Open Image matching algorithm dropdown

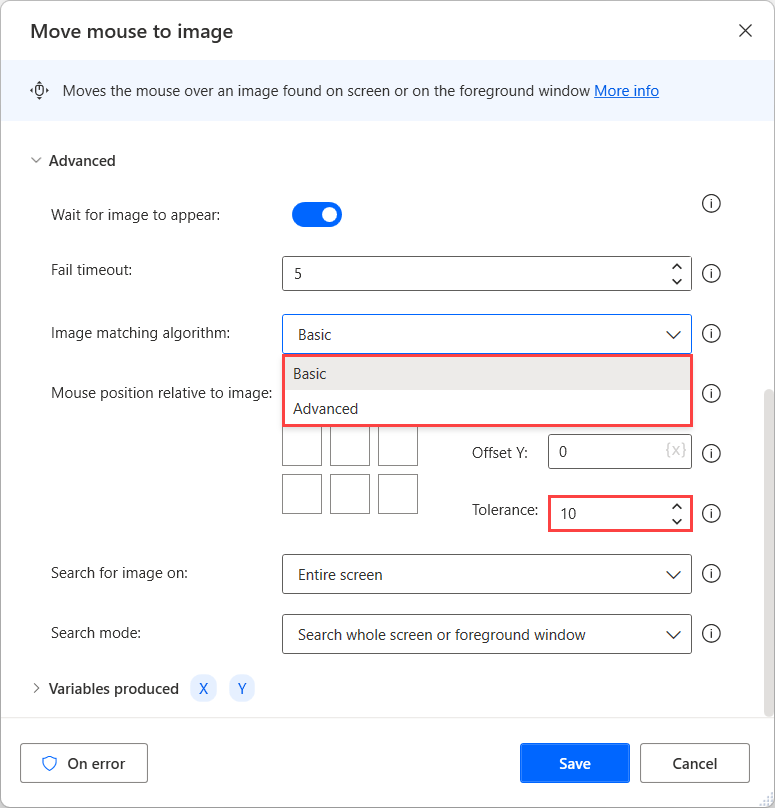[x=487, y=334]
